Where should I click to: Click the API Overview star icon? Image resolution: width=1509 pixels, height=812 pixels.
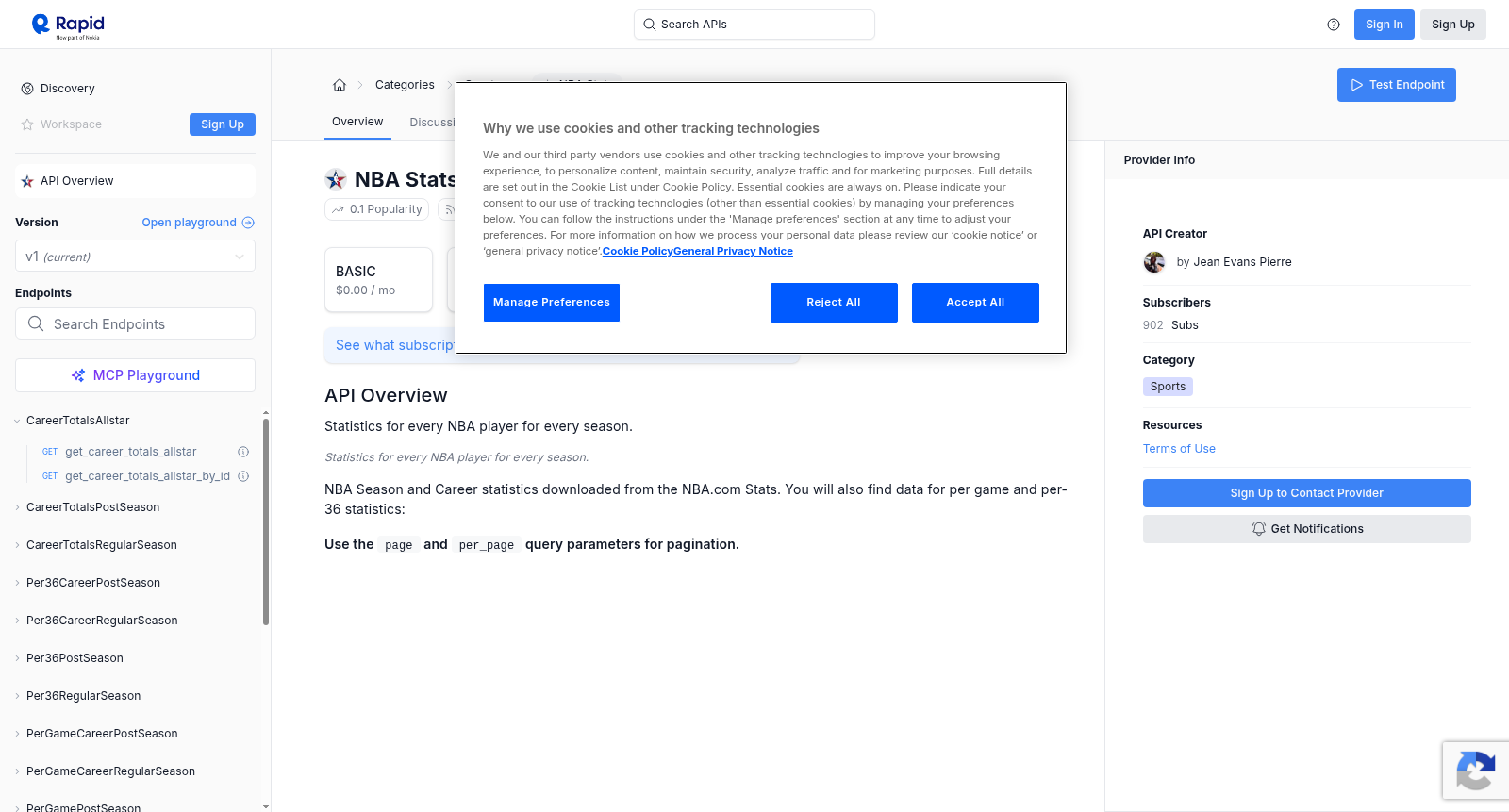click(x=27, y=181)
